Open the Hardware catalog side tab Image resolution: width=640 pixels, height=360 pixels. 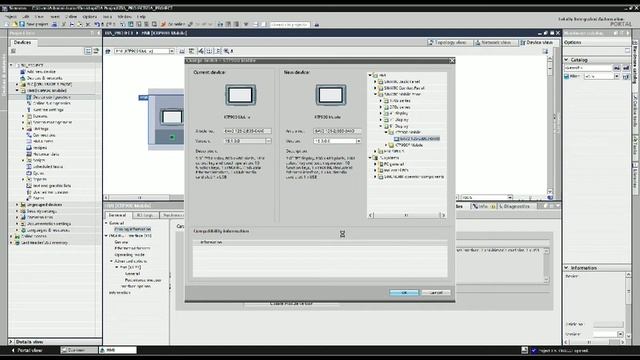(x=636, y=63)
